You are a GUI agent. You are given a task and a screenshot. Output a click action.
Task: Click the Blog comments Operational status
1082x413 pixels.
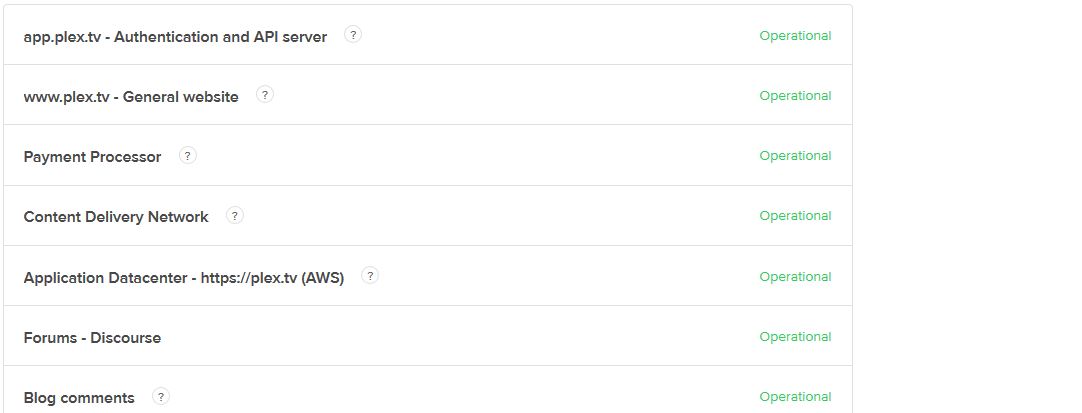[795, 397]
